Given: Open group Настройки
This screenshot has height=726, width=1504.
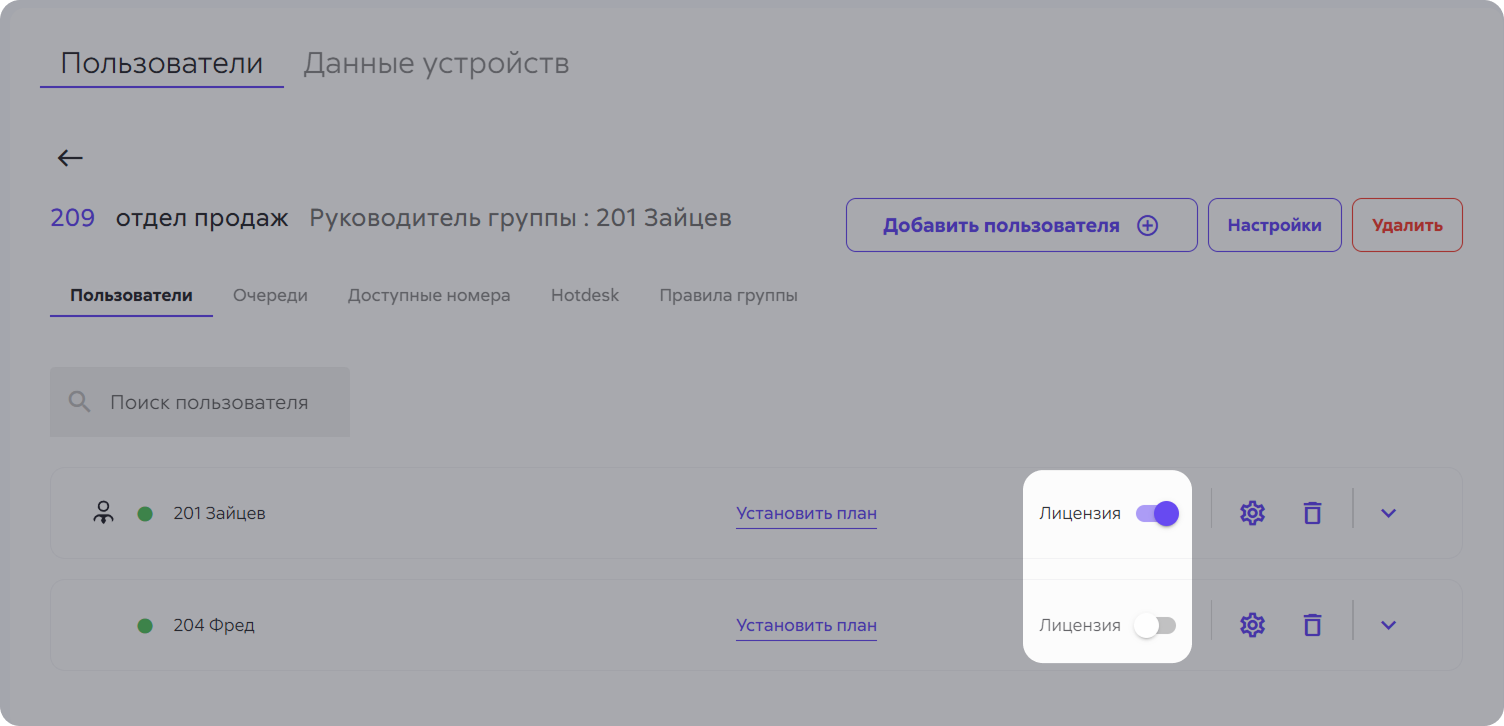Looking at the screenshot, I should [1274, 225].
